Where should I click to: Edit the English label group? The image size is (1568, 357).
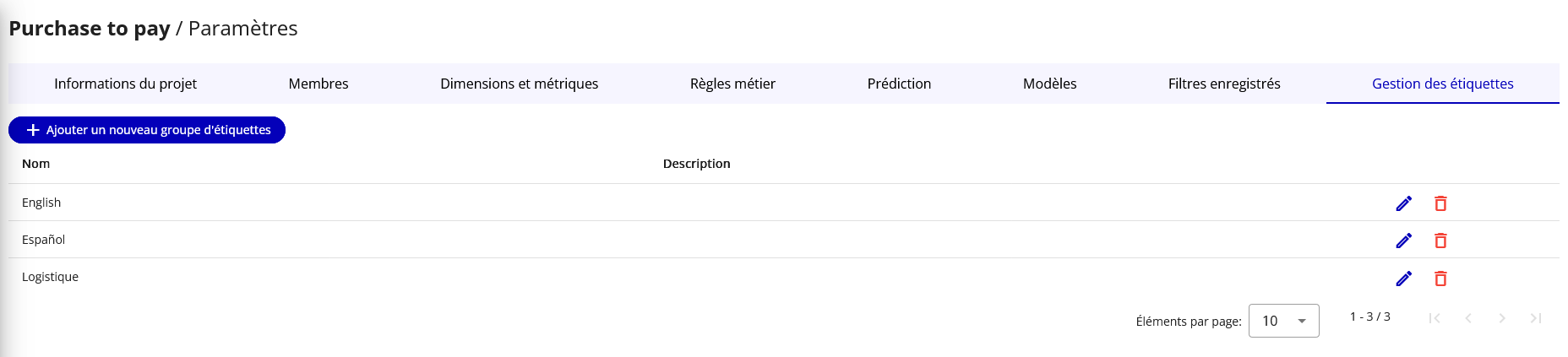[x=1403, y=203]
